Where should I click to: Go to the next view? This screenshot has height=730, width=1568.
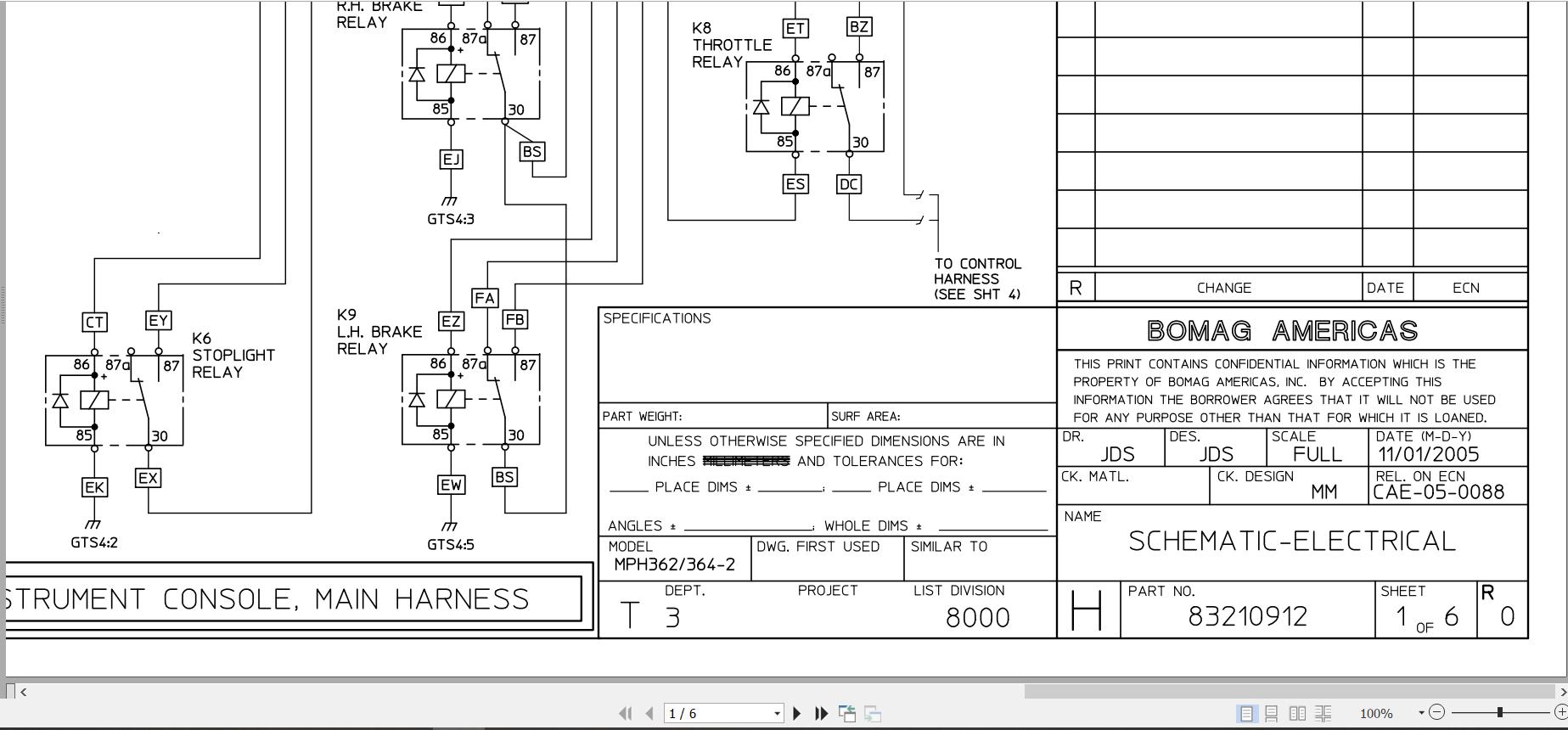pos(873,714)
